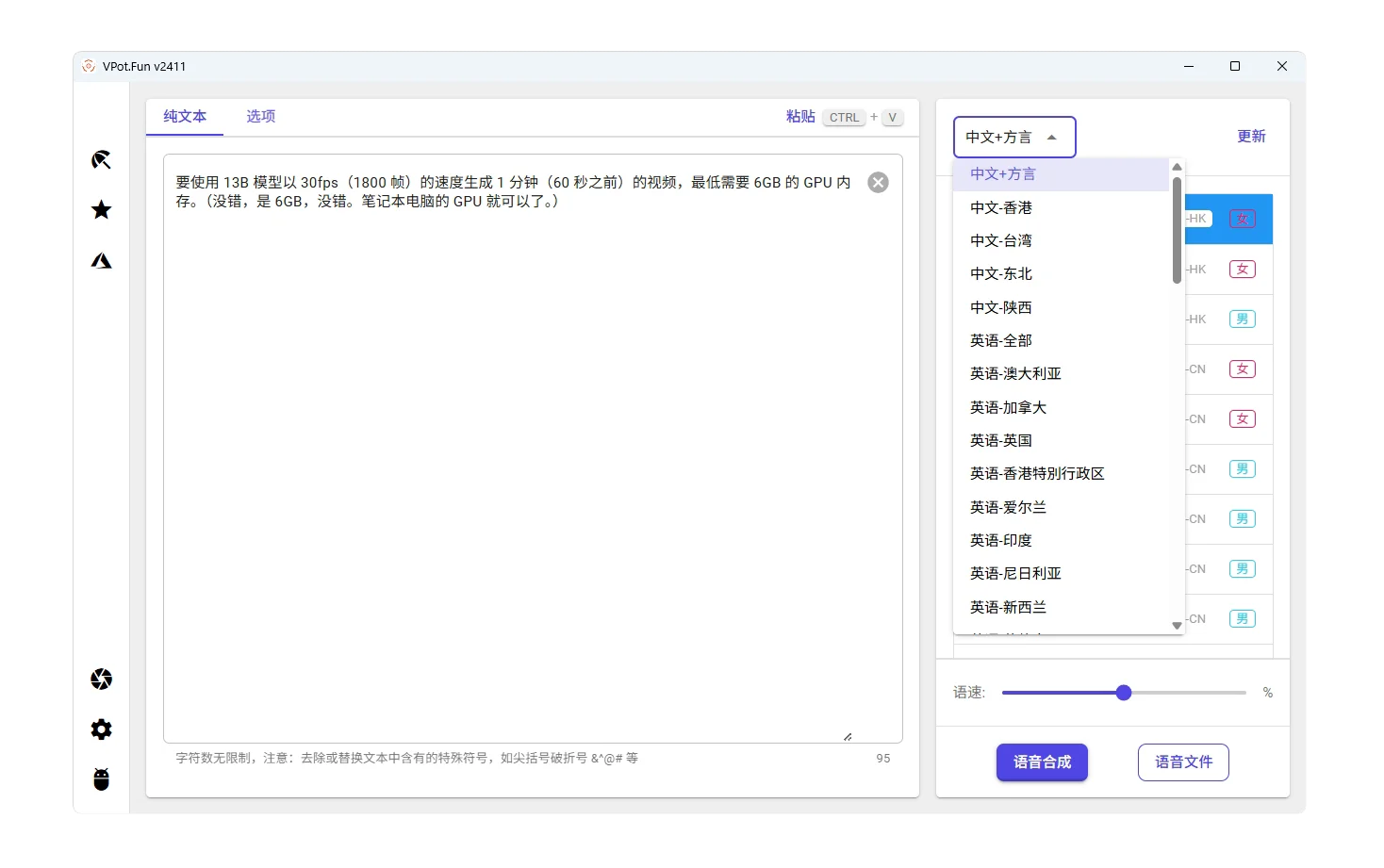This screenshot has height=868, width=1384.
Task: Choose 英语-全部 from the list
Action: [x=1062, y=340]
